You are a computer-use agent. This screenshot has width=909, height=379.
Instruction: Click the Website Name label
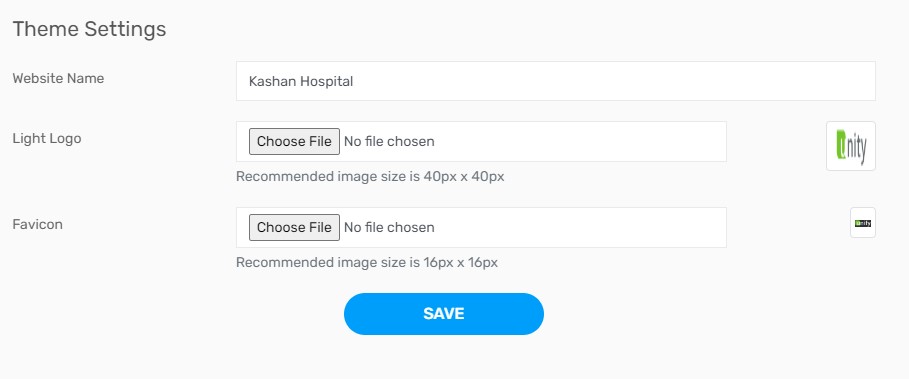[x=59, y=78]
